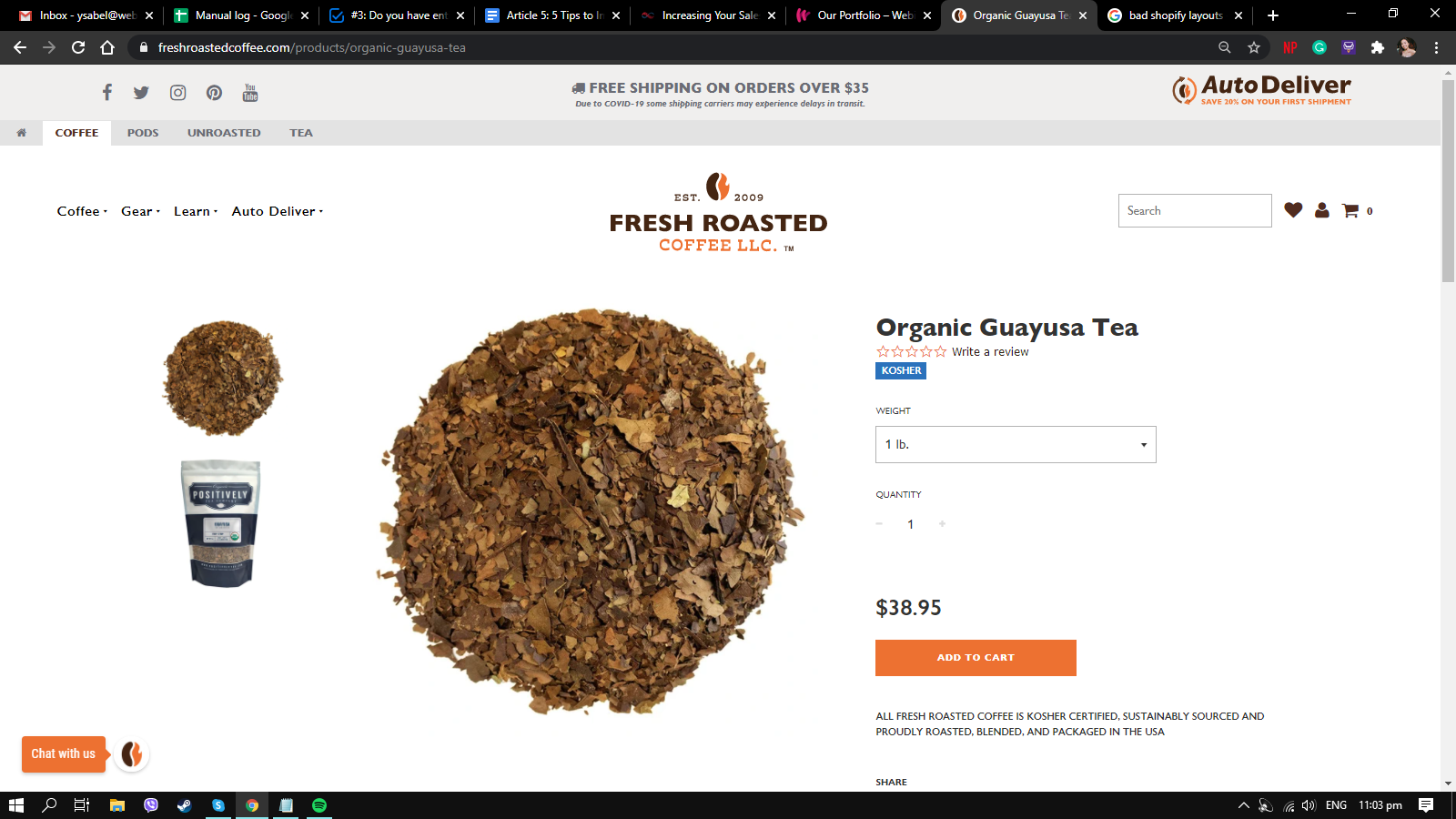Open the Instagram social icon
The height and width of the screenshot is (819, 1456).
[x=178, y=93]
